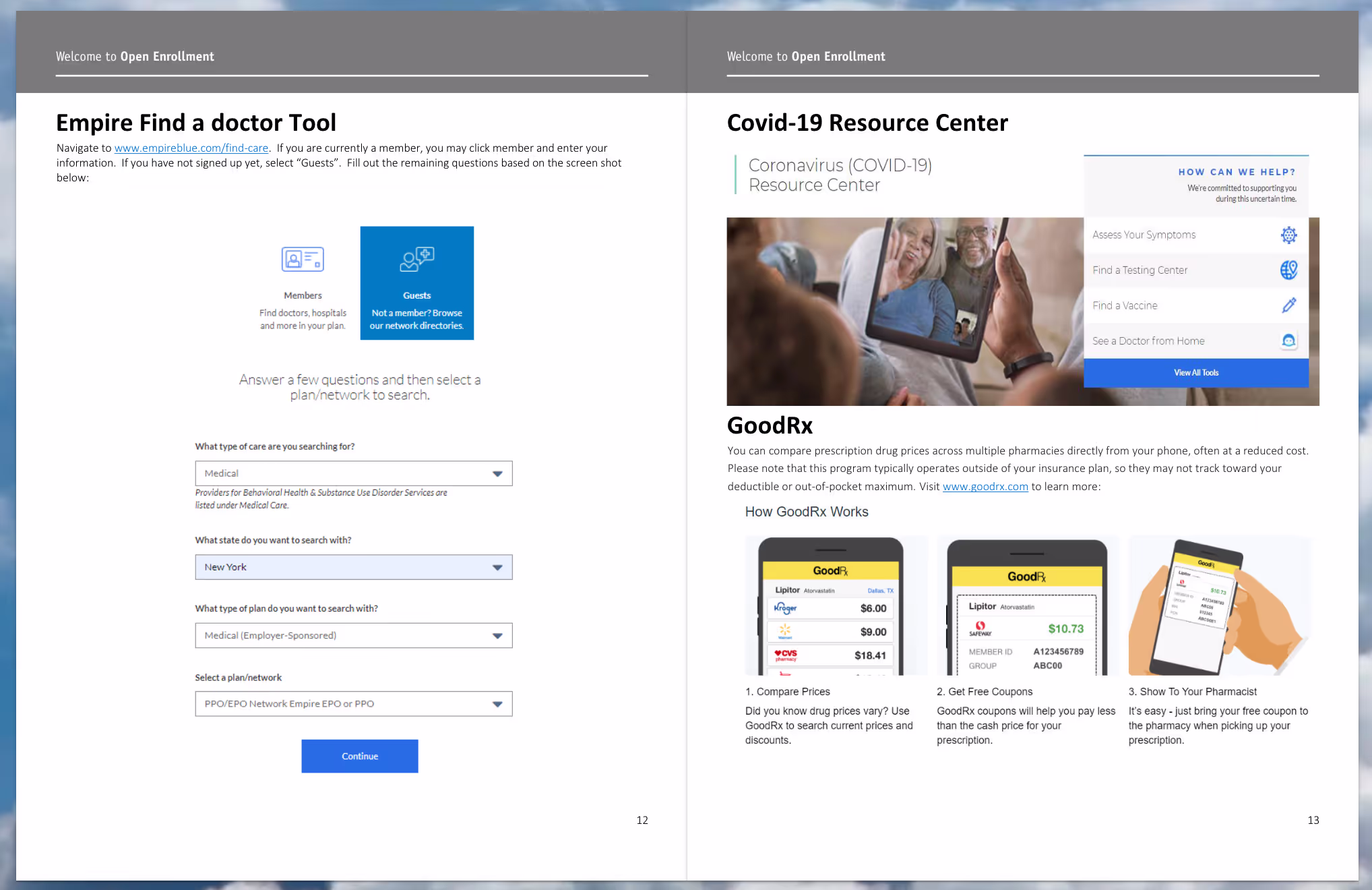This screenshot has height=890, width=1372.
Task: Click the HOW CAN WE HELP? header
Action: tap(1237, 172)
